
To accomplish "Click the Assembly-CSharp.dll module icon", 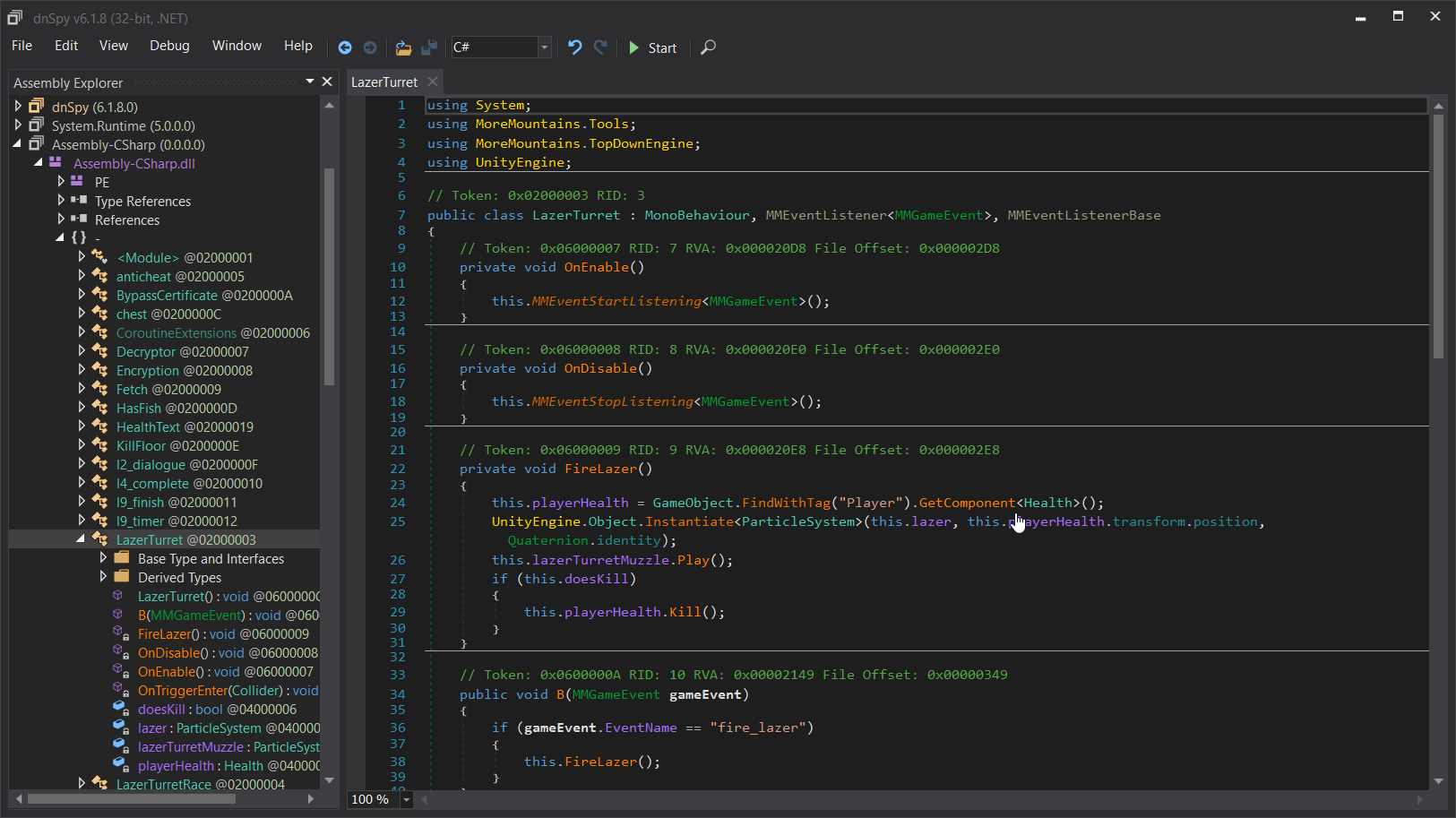I will tap(56, 163).
